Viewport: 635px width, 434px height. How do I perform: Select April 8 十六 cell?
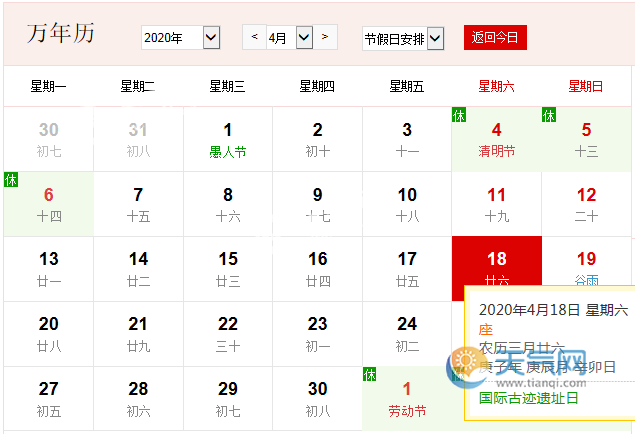coord(228,204)
